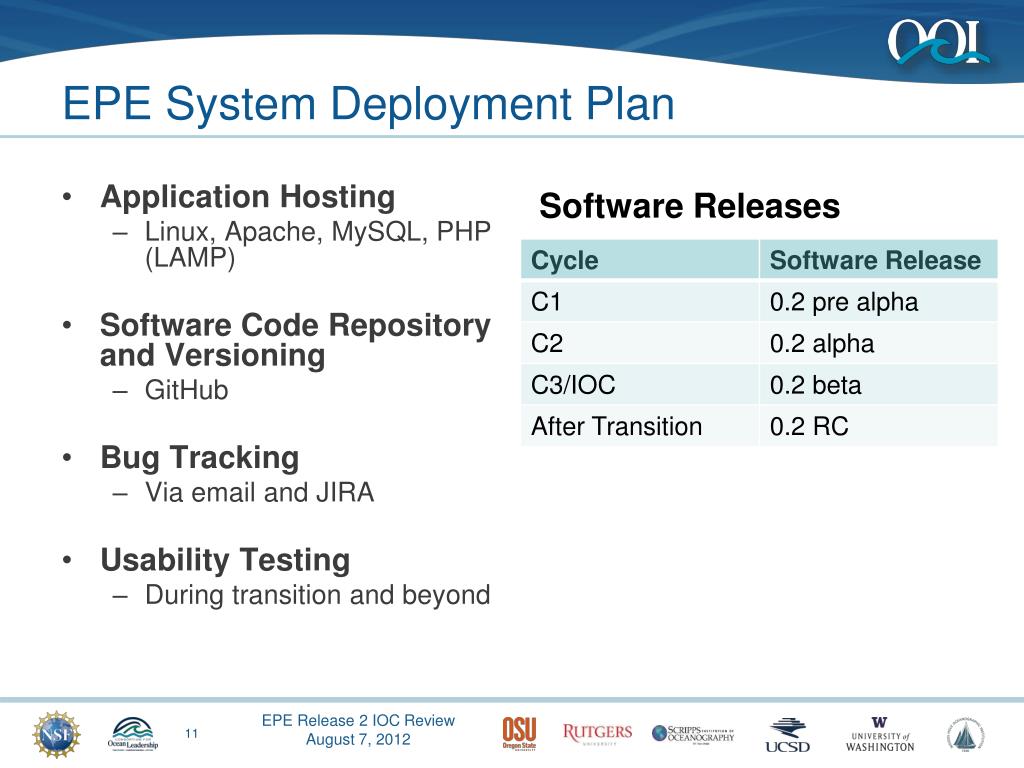Select the Application Hosting heading

click(248, 197)
